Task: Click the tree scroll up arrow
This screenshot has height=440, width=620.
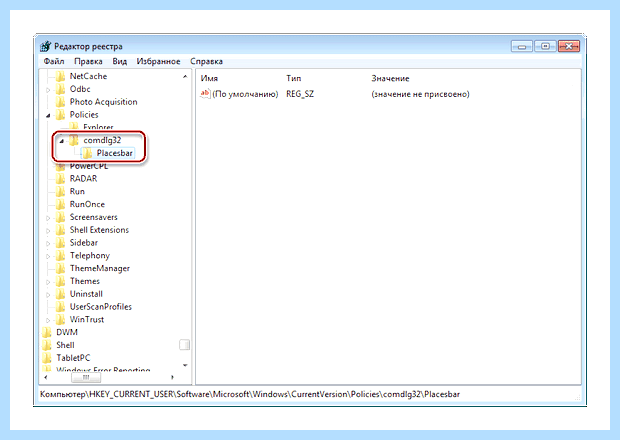Action: point(185,76)
